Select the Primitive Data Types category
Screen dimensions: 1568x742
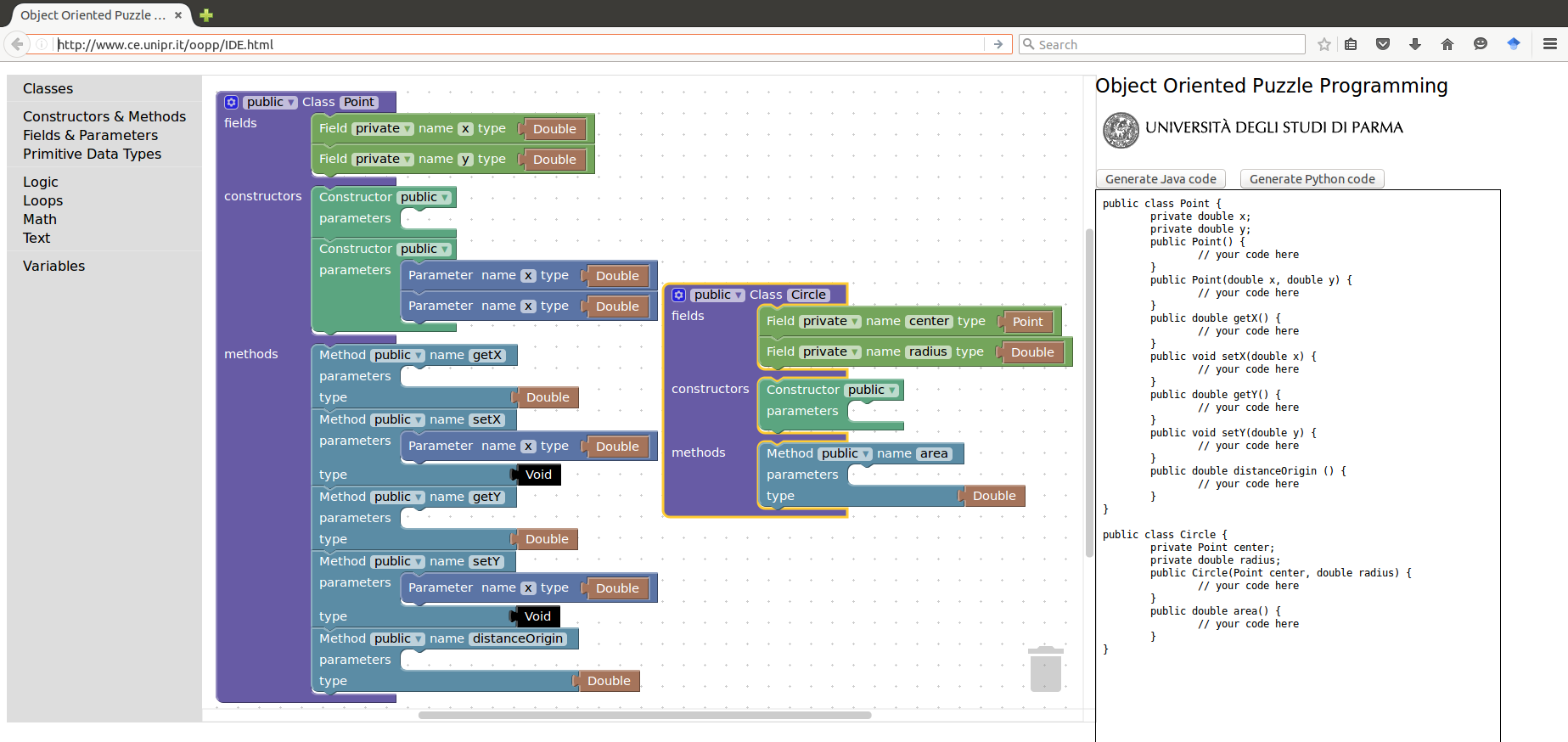pyautogui.click(x=92, y=154)
